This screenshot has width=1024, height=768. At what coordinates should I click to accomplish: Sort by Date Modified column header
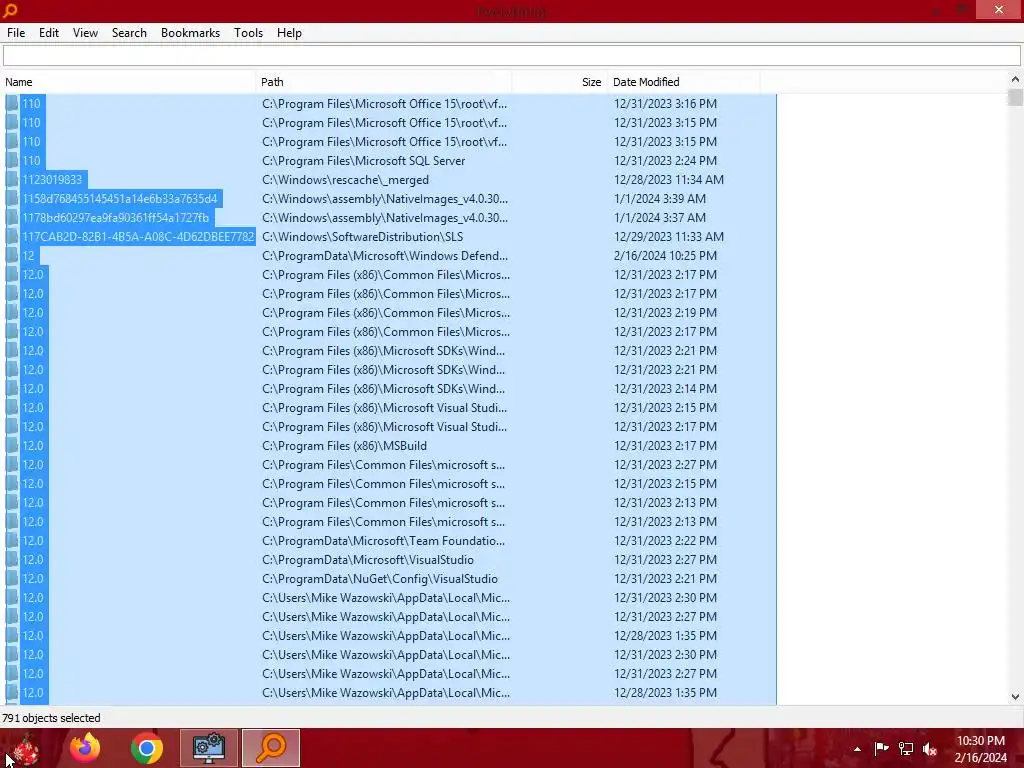pos(684,82)
